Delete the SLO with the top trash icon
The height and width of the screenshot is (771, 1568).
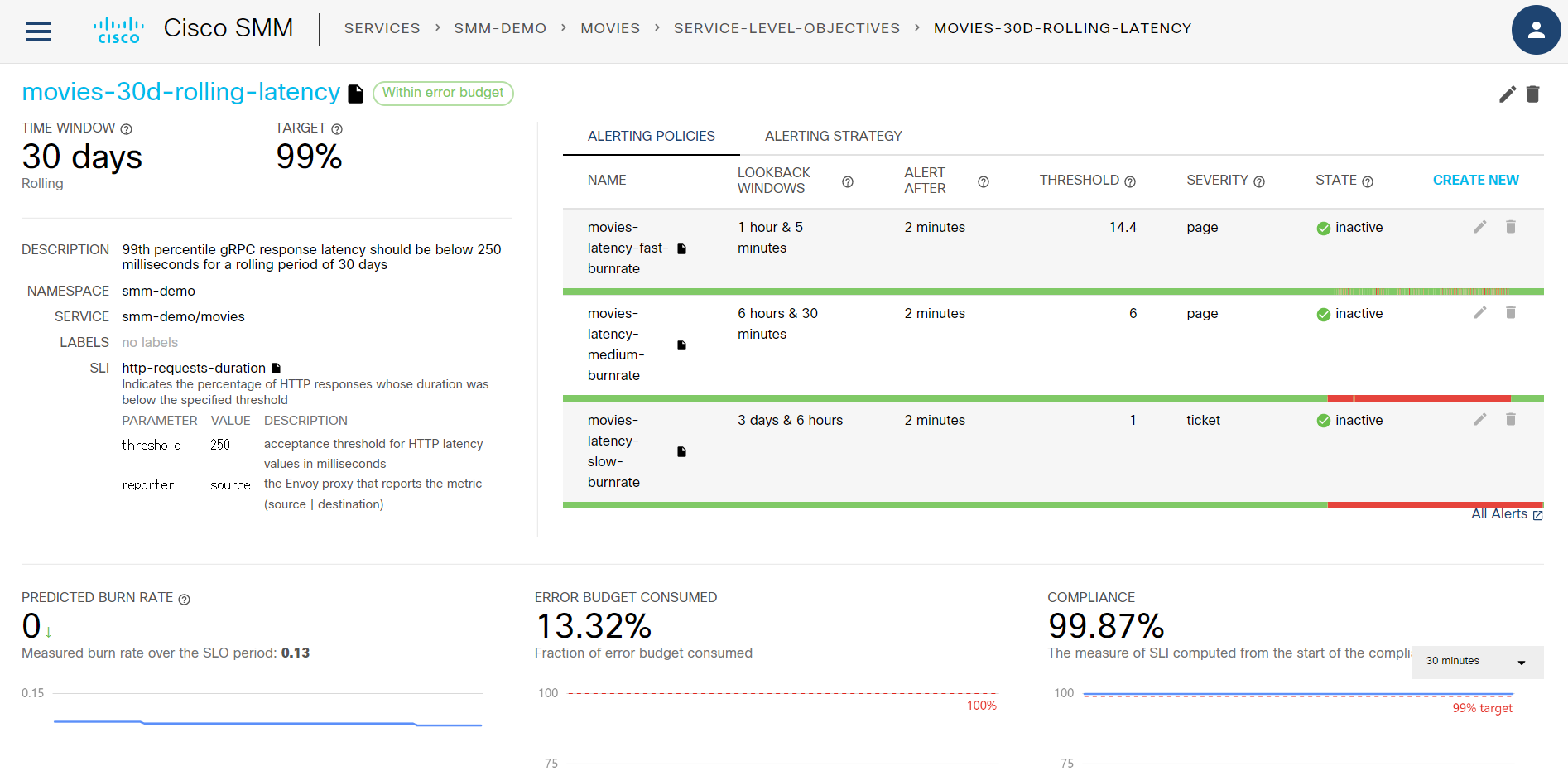pyautogui.click(x=1532, y=94)
